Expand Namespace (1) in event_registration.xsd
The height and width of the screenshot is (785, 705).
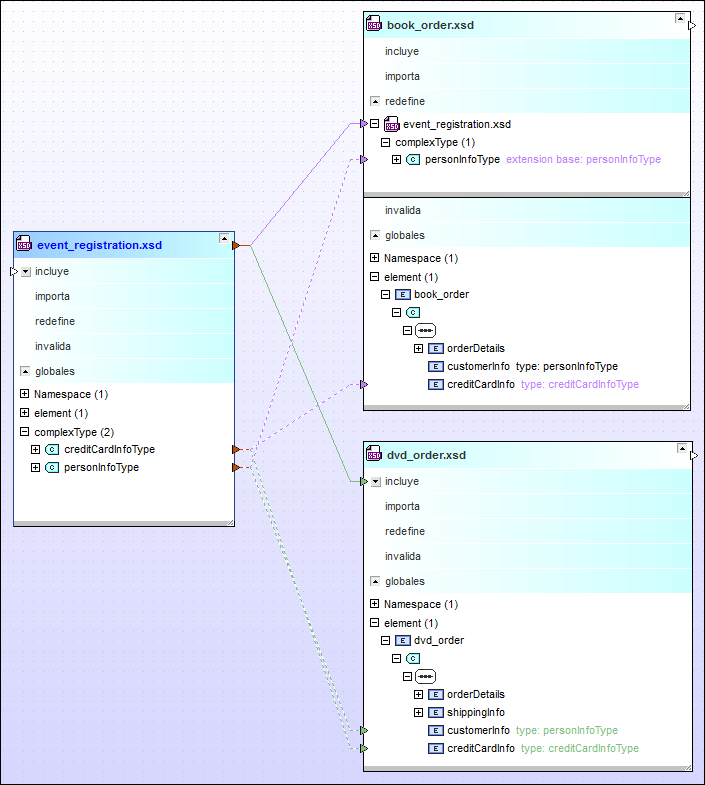click(24, 395)
